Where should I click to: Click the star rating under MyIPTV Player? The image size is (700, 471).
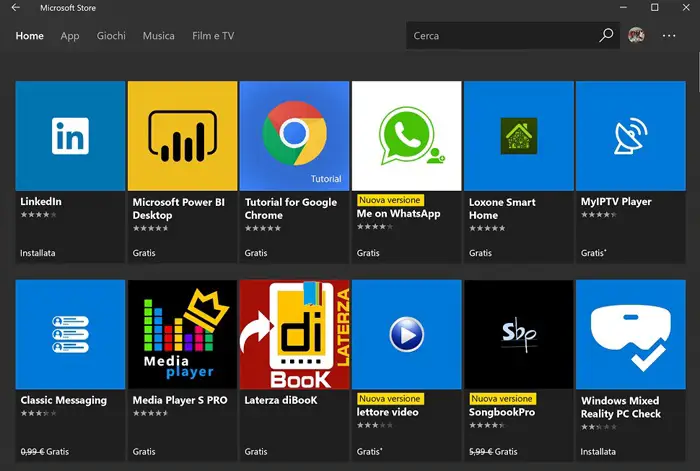click(599, 215)
